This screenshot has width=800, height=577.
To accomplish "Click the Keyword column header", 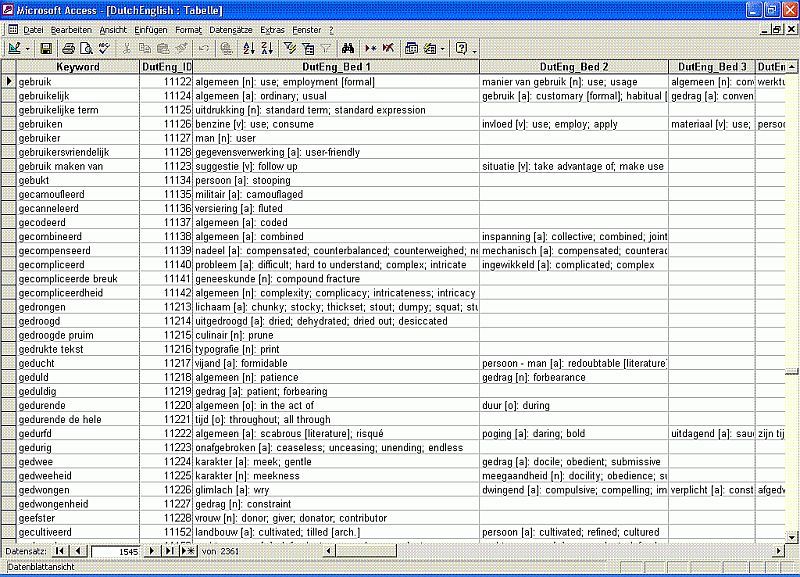I will pyautogui.click(x=78, y=67).
